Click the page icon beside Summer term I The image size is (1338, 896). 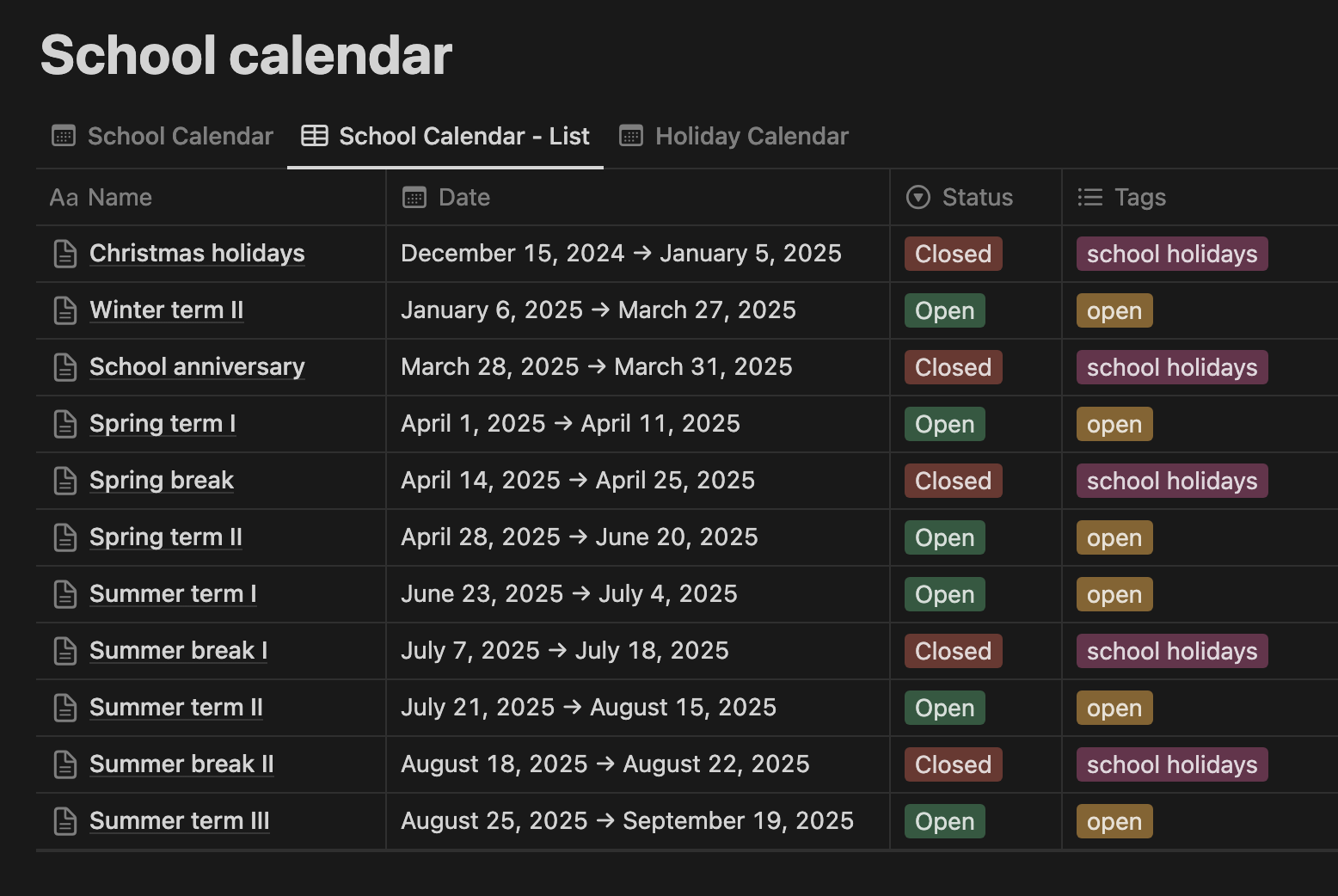pyautogui.click(x=65, y=594)
